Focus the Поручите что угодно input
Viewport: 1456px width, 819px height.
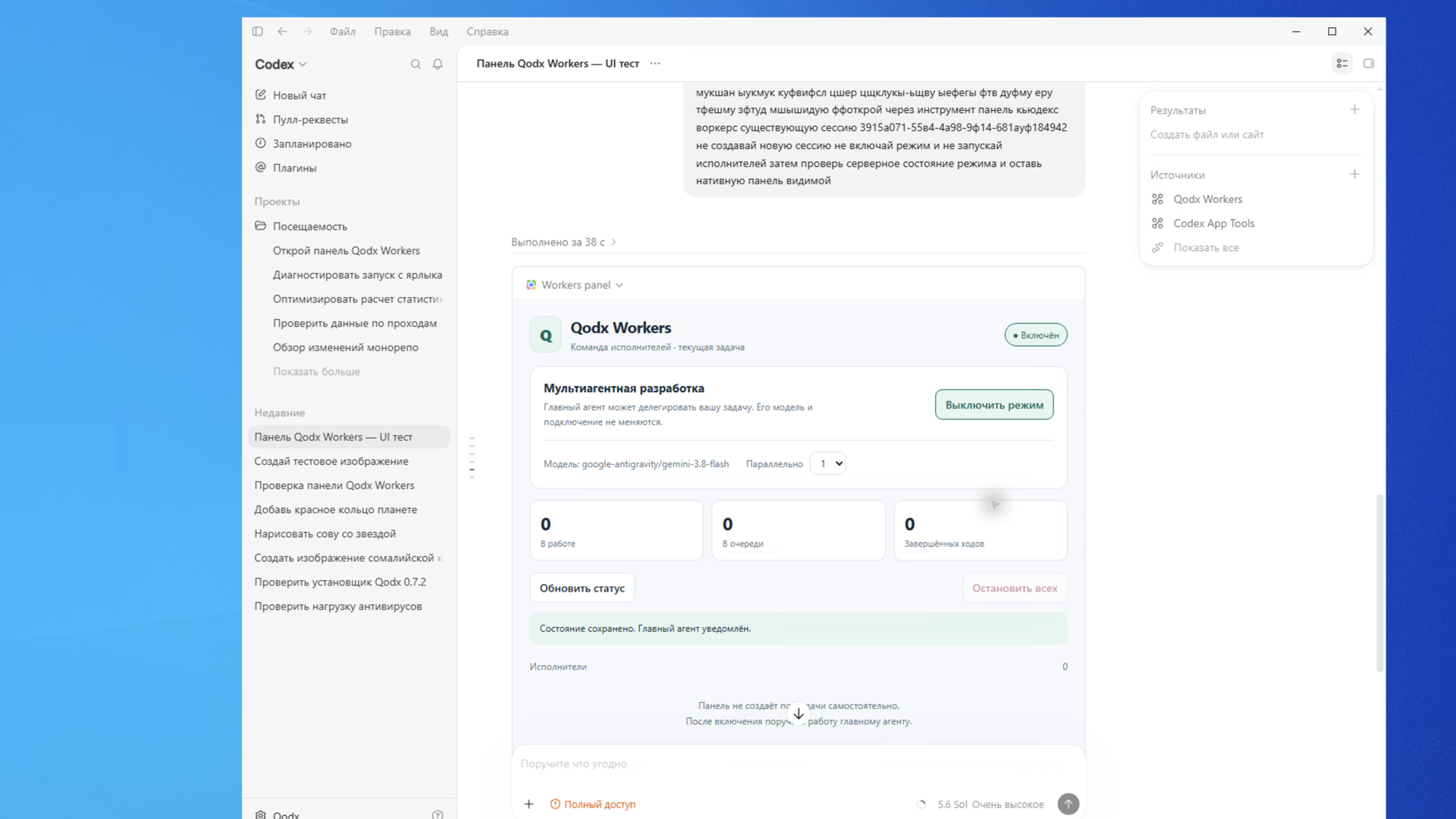pyautogui.click(x=798, y=764)
